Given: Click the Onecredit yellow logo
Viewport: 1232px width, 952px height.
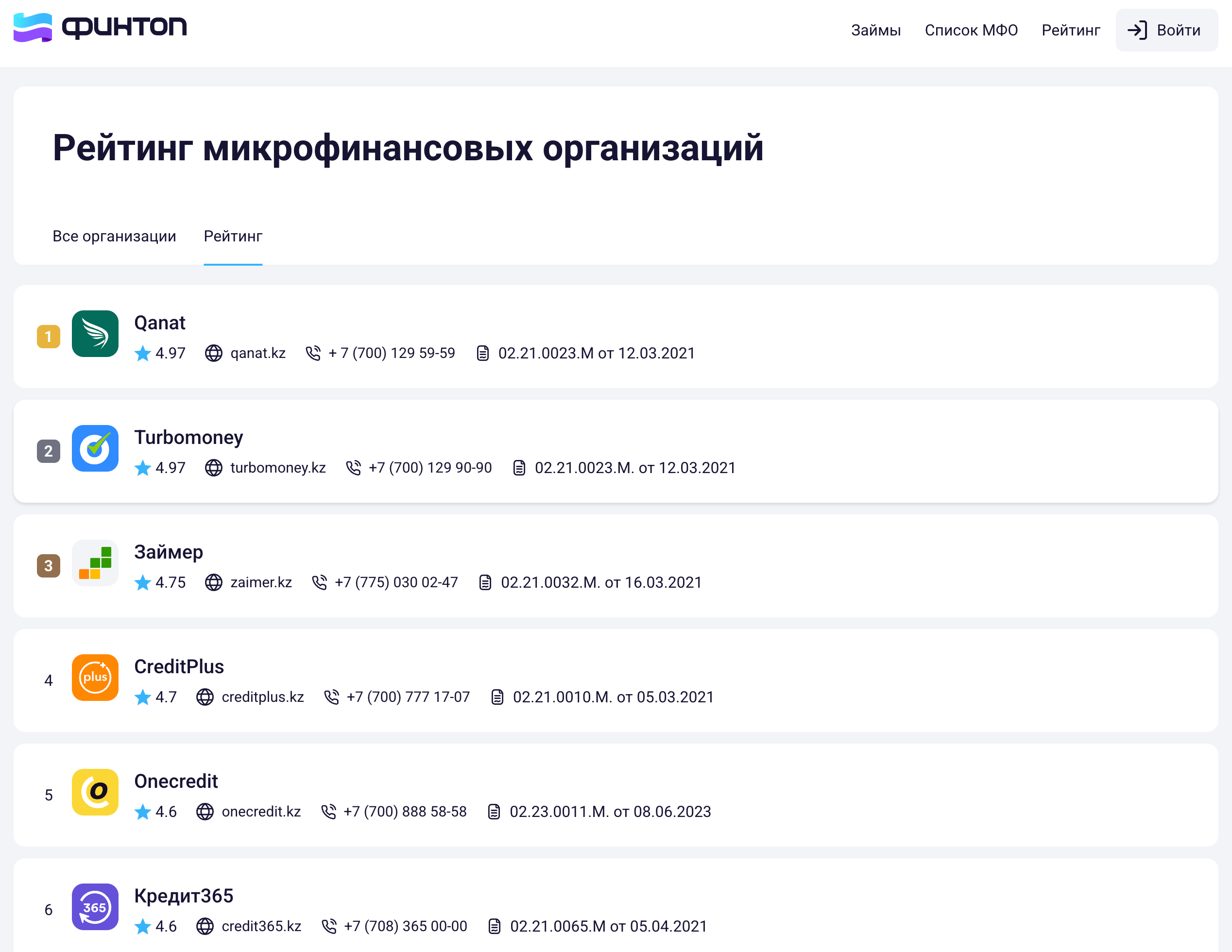Looking at the screenshot, I should (95, 792).
